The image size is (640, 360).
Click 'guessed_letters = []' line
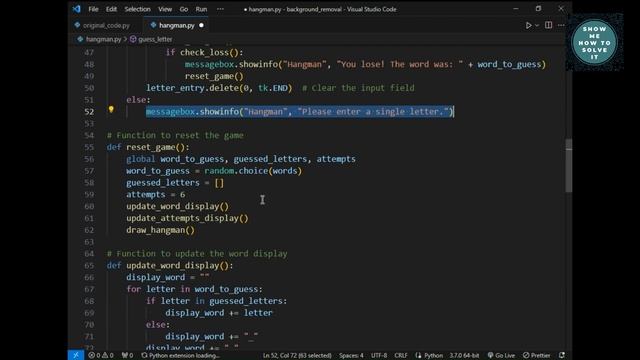175,182
